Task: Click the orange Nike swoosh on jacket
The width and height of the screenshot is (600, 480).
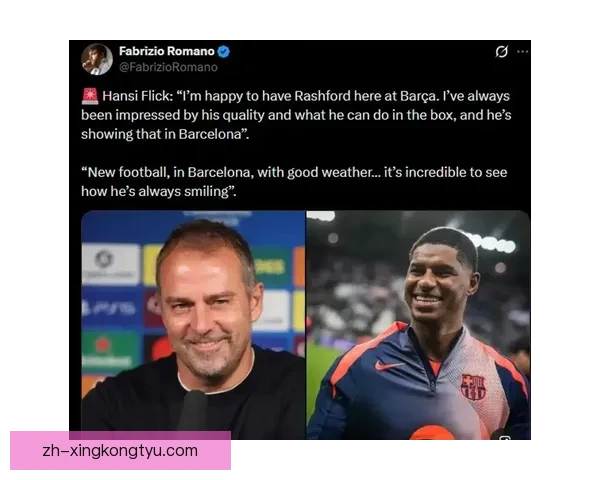Action: tap(388, 366)
